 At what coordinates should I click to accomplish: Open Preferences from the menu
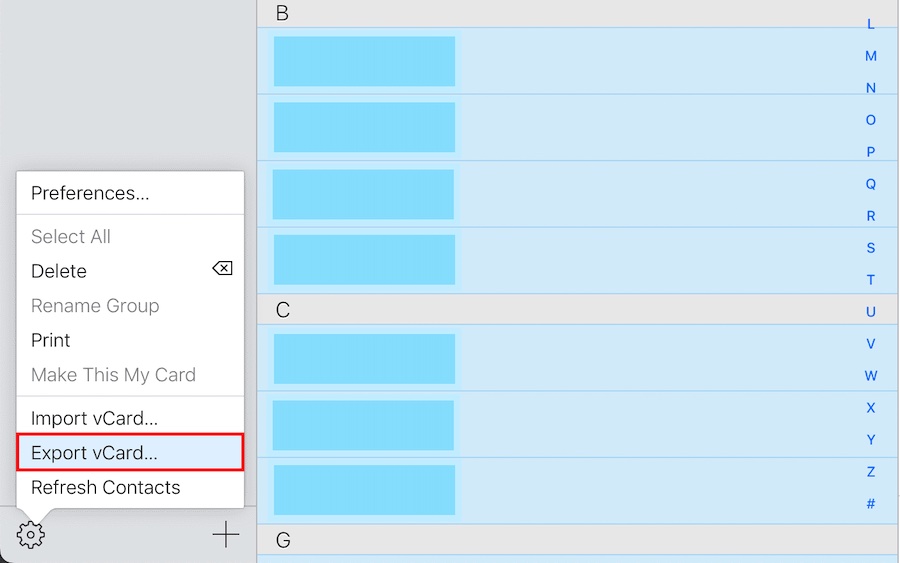[90, 193]
